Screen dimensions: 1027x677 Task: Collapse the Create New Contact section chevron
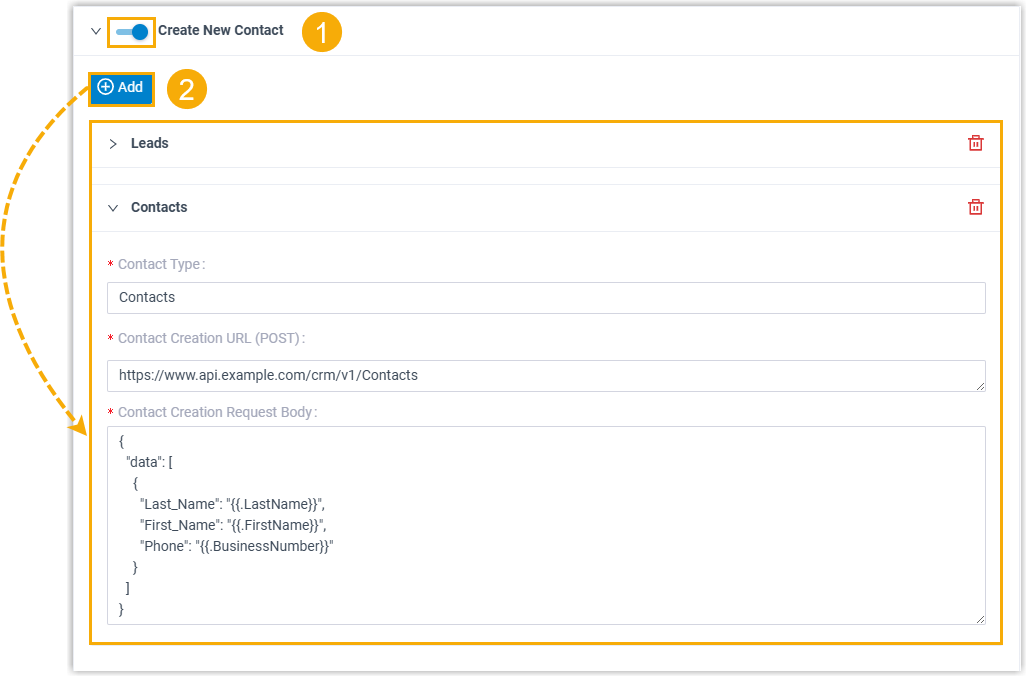pos(96,32)
